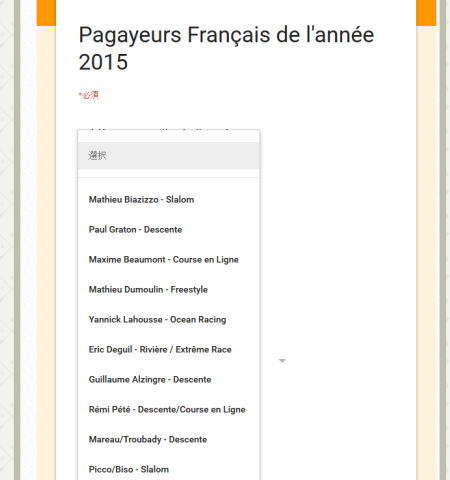Select Yannick Lahousse - Ocean Racing
The image size is (450, 480).
pyautogui.click(x=169, y=319)
